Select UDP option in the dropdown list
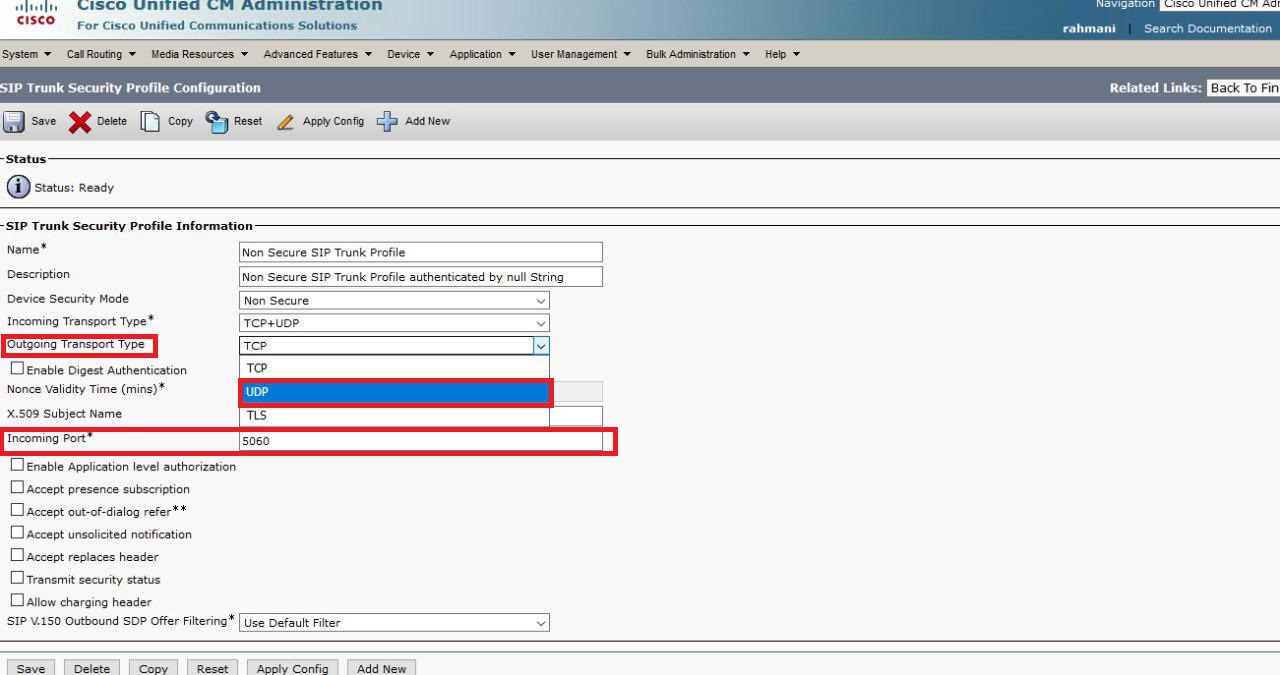1280x675 pixels. 395,392
